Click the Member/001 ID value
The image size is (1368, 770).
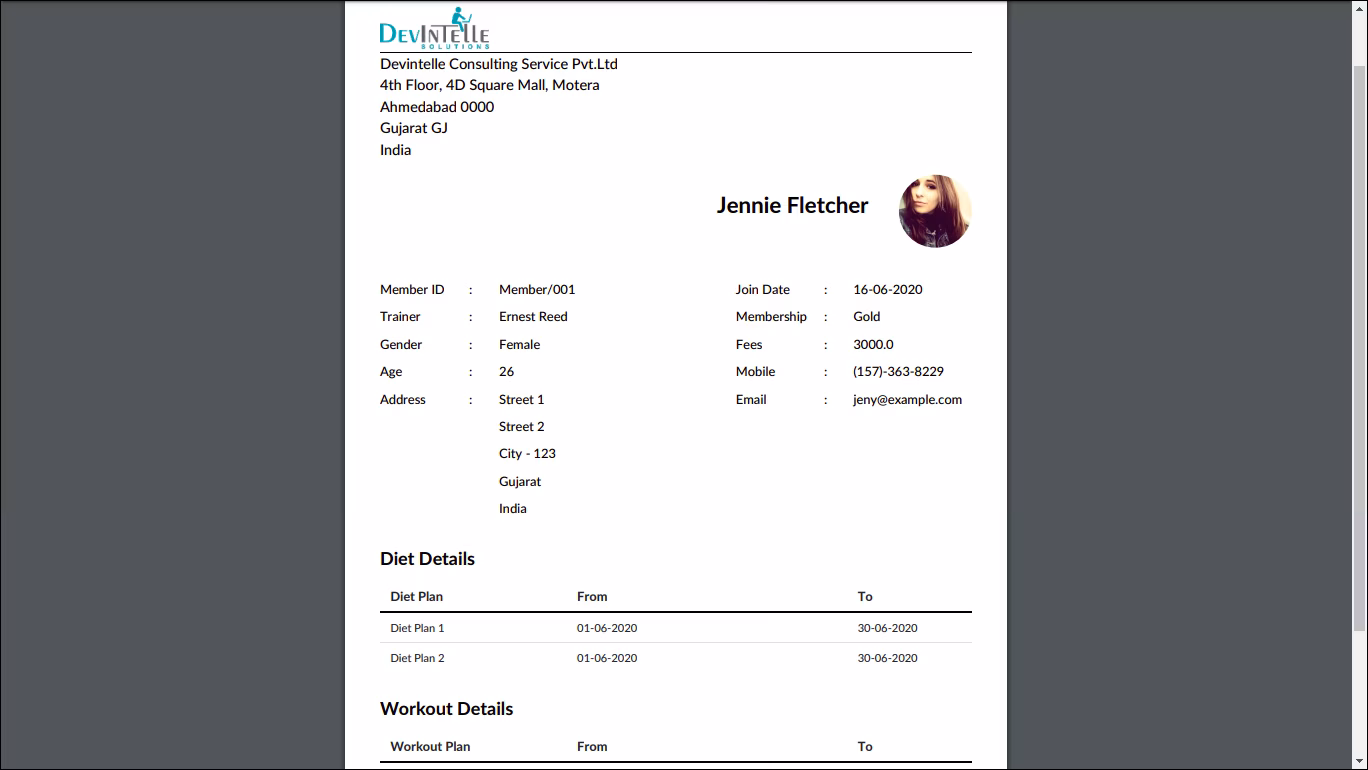(x=537, y=289)
